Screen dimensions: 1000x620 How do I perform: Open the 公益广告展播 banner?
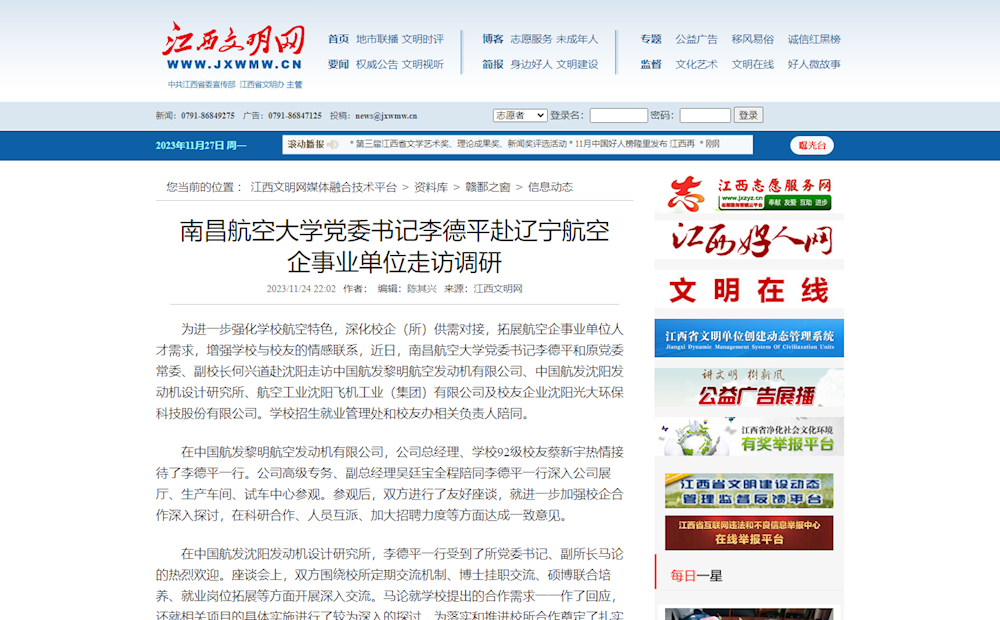[749, 387]
